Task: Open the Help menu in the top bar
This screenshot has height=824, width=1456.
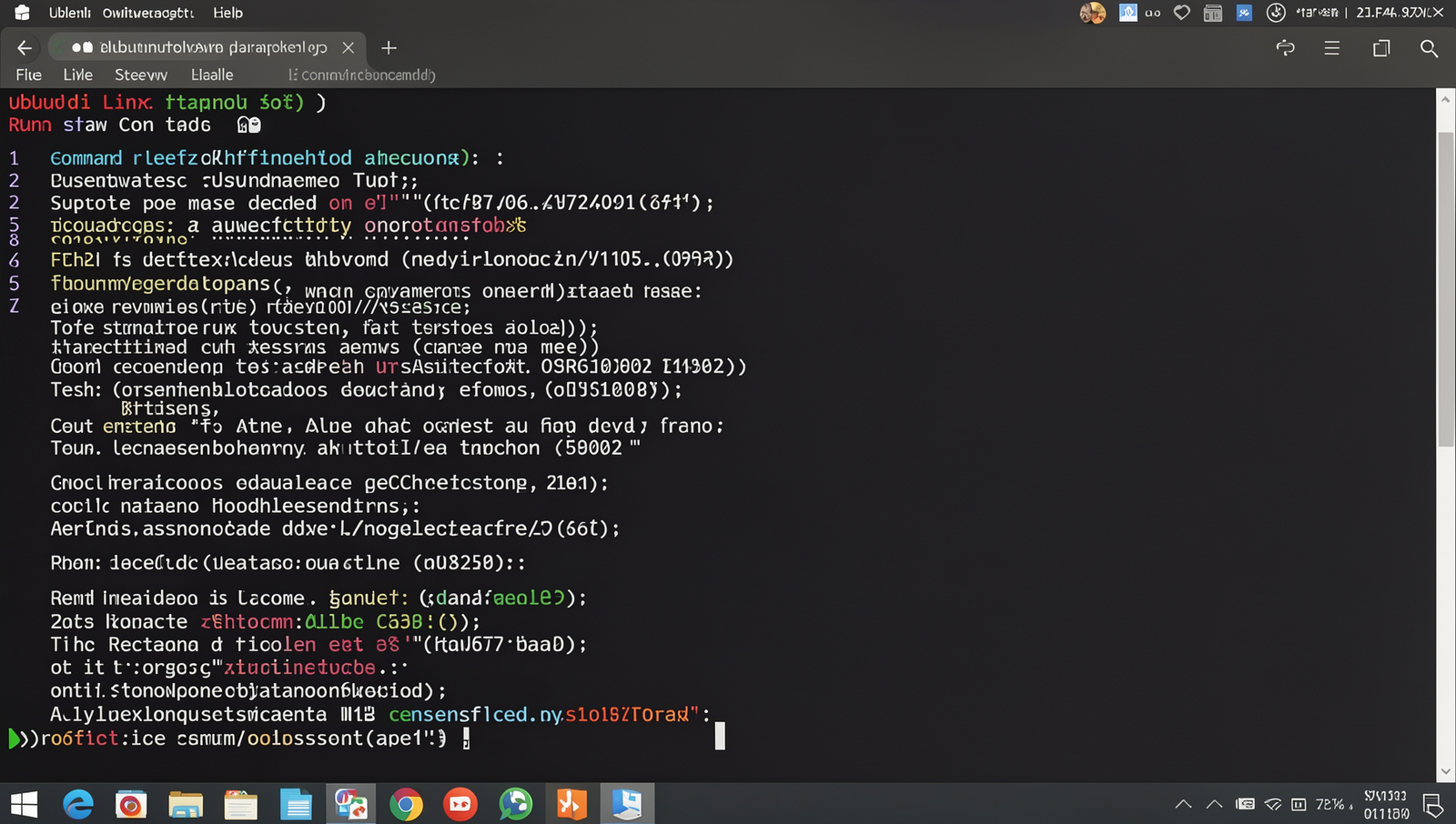Action: (227, 13)
